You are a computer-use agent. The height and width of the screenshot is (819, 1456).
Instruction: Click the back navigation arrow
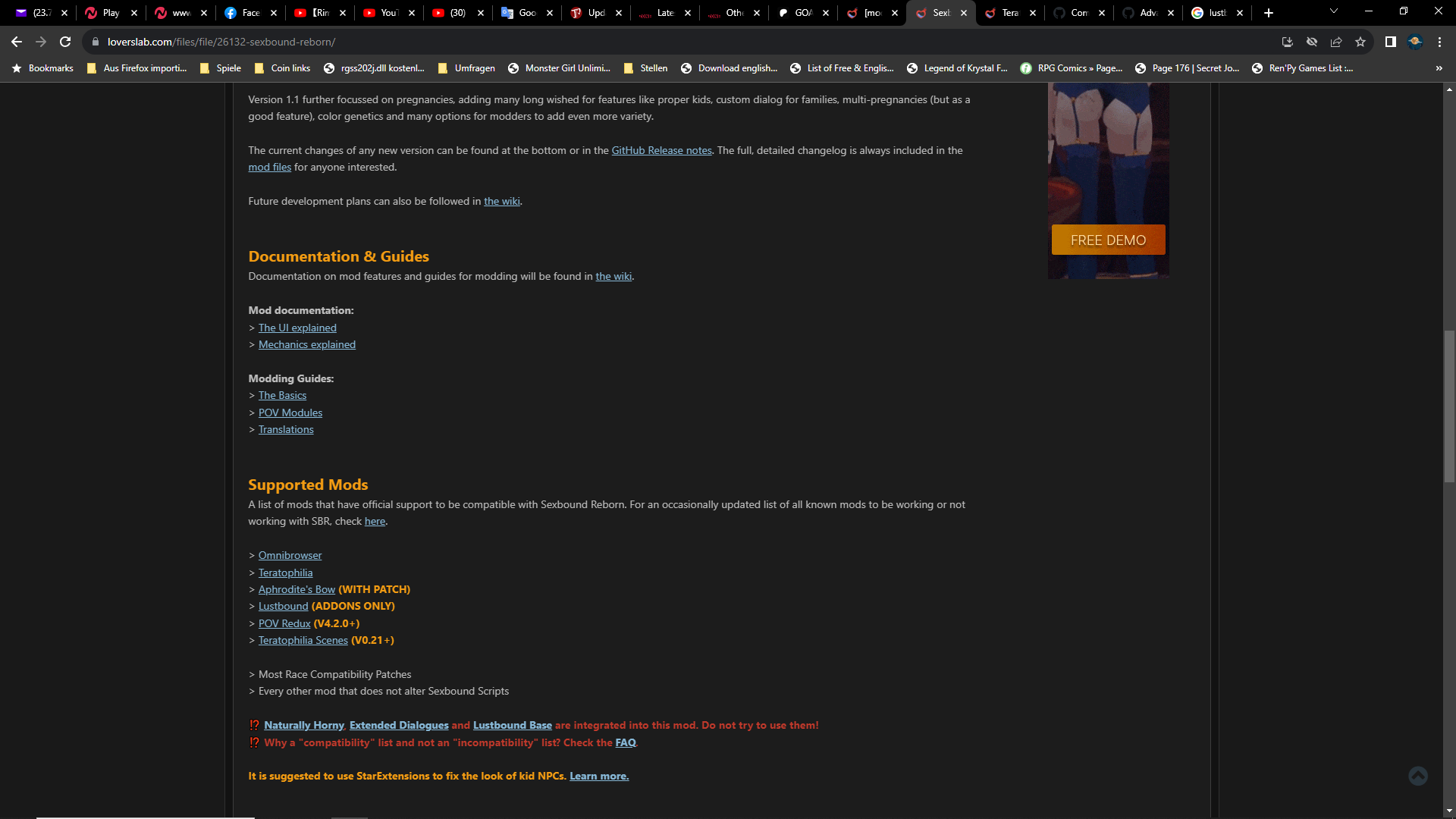[x=15, y=42]
